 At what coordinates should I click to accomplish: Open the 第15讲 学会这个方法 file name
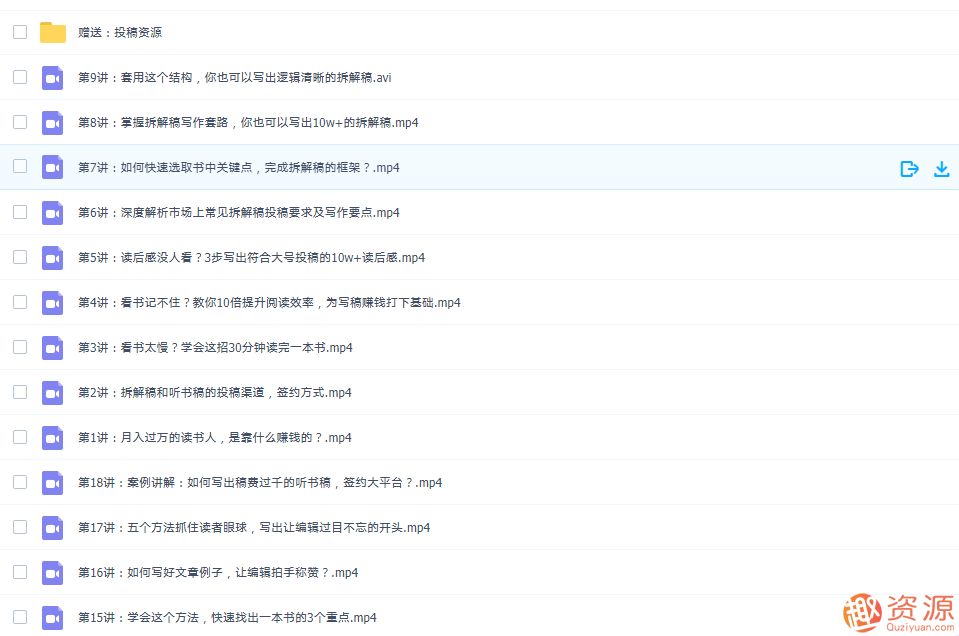[227, 618]
